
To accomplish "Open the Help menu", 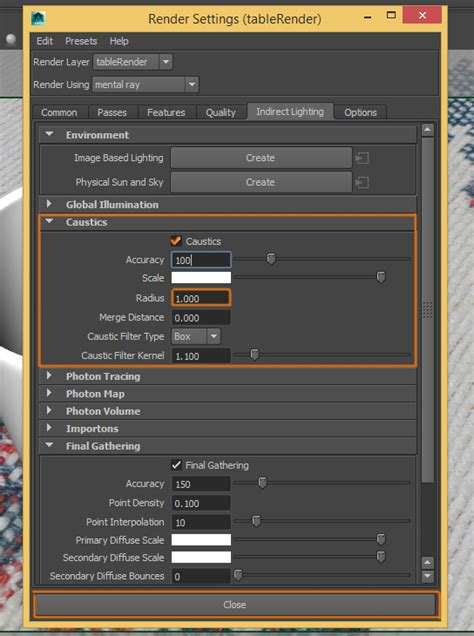I will pos(119,41).
